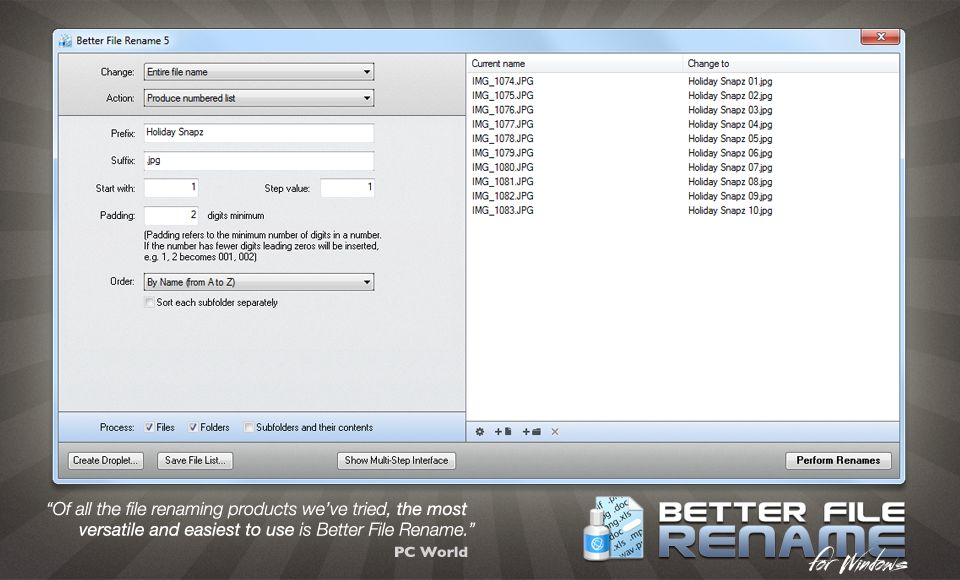
Task: Click the Holiday Snapz 01.jpg new name
Action: 730,81
